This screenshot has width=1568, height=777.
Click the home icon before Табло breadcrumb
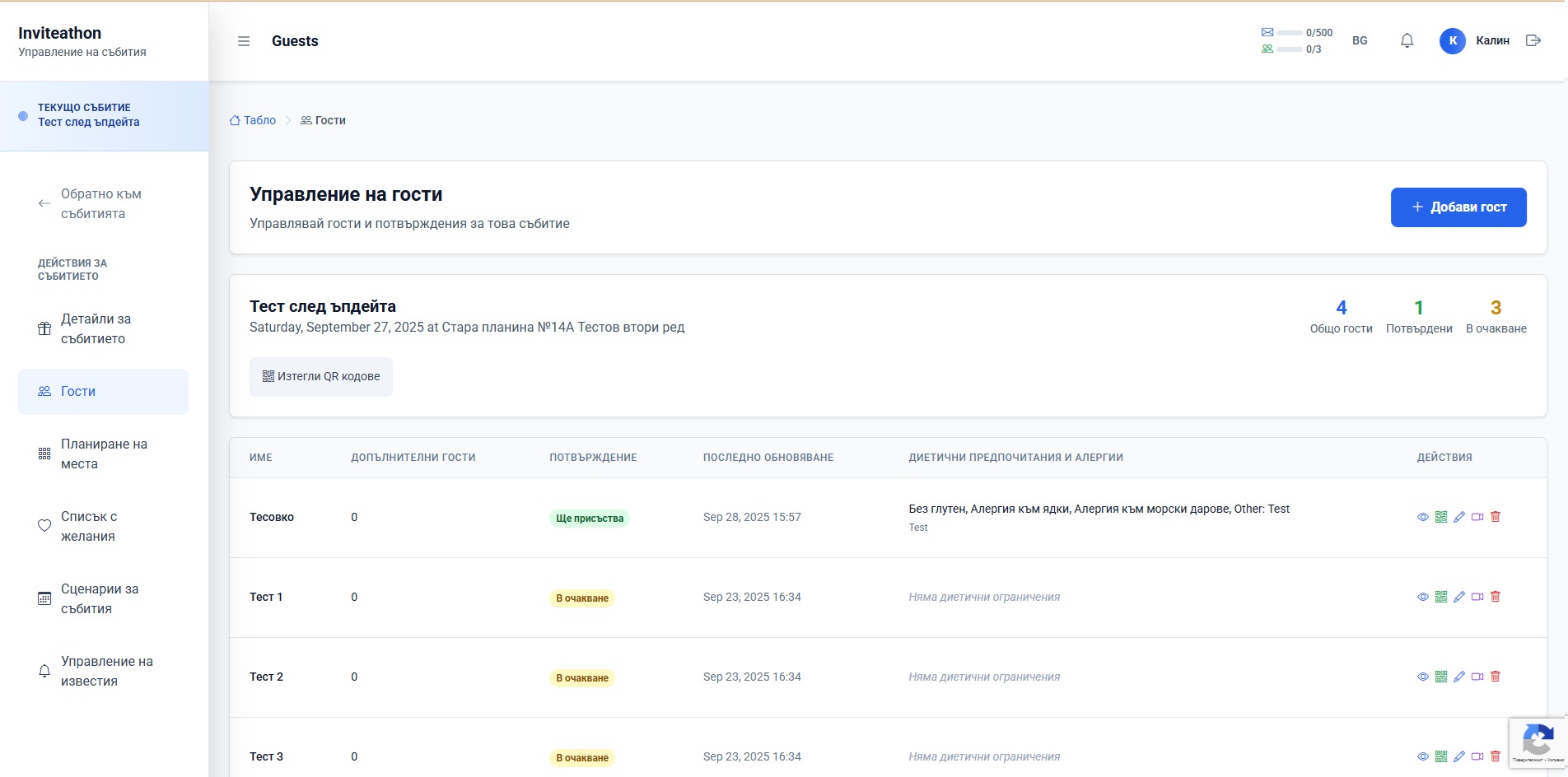(x=234, y=120)
